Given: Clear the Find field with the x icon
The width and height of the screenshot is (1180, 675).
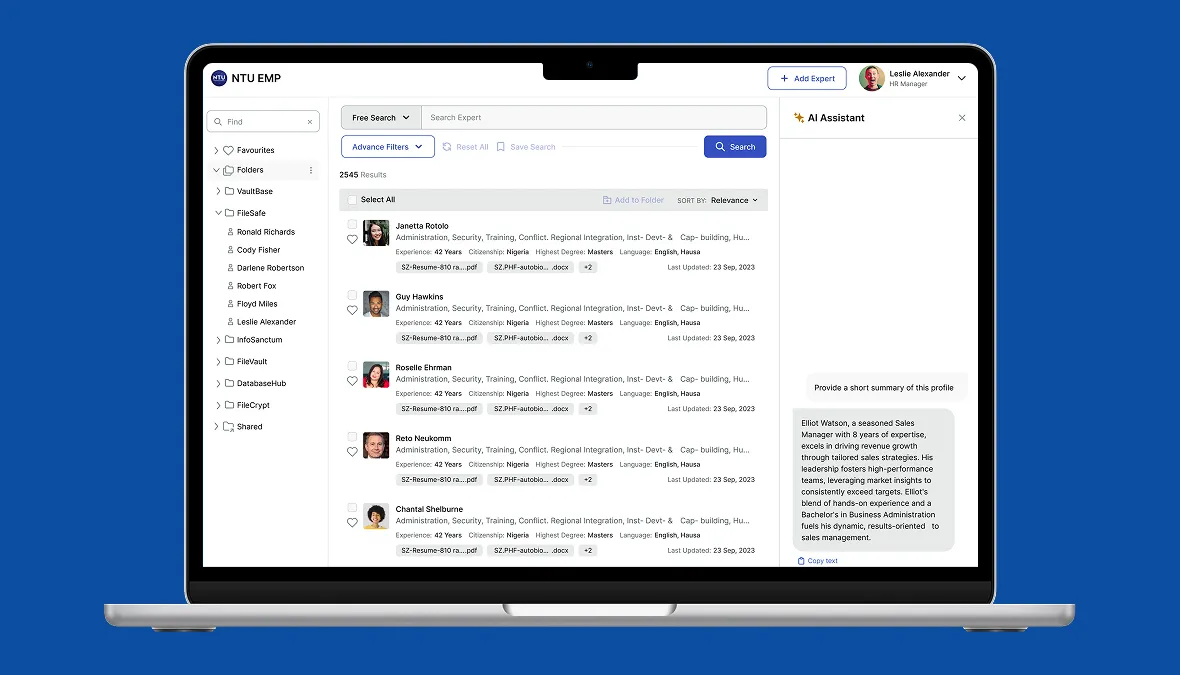Looking at the screenshot, I should pos(309,122).
